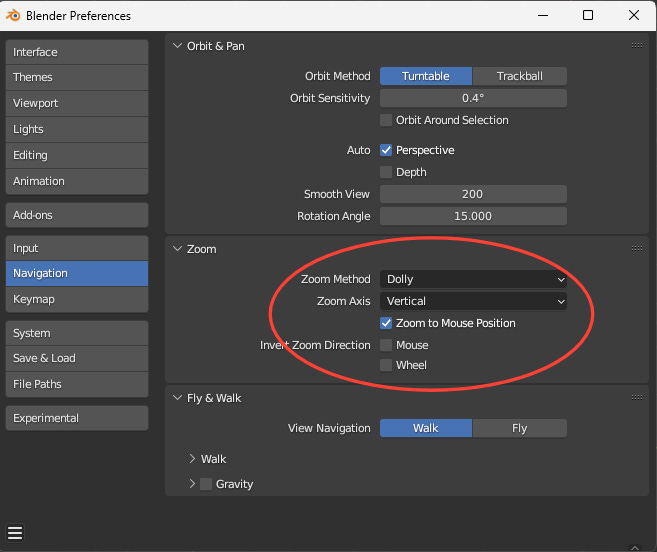Expand the Gravity subpanel arrow
This screenshot has height=552, width=657.
tap(192, 484)
